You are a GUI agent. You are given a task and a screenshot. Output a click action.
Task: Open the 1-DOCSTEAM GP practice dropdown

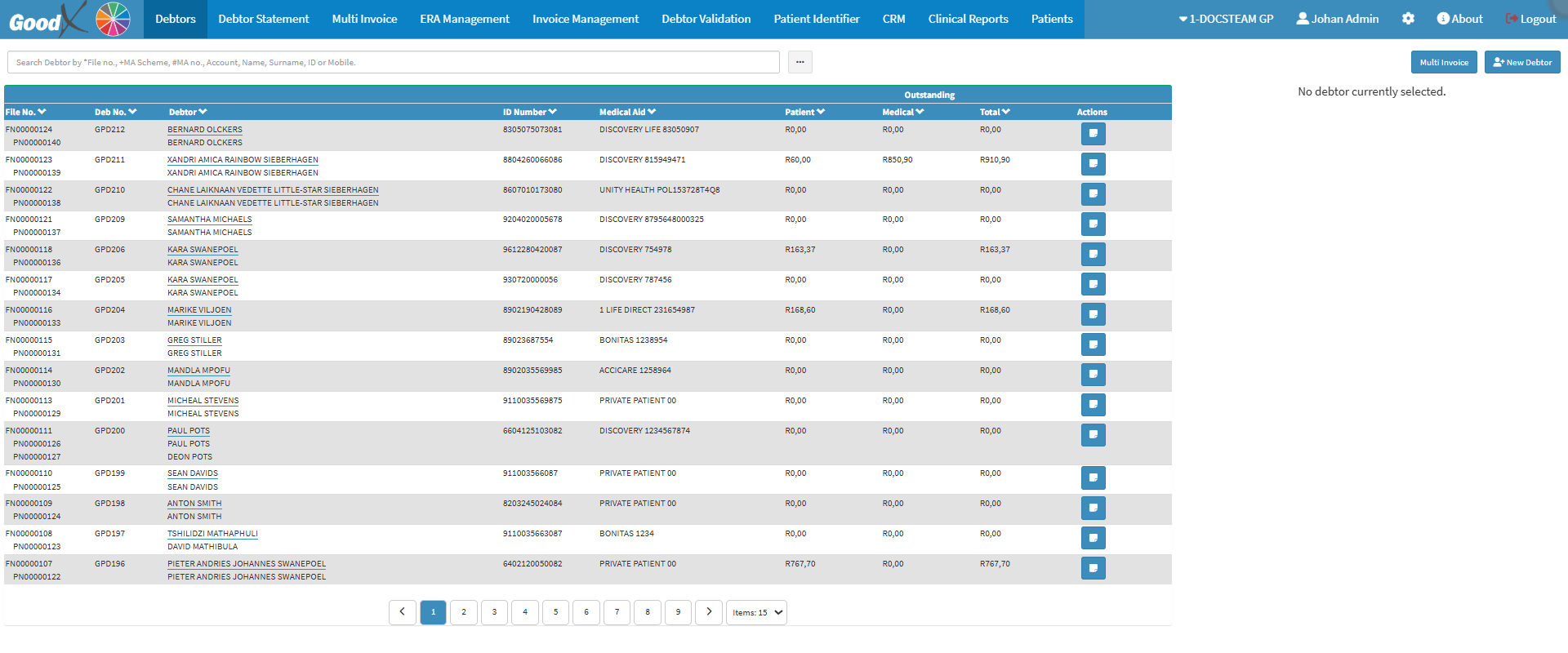(1226, 19)
